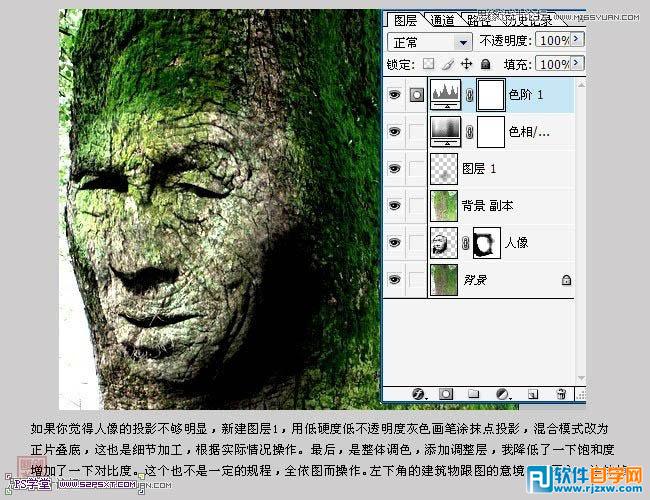Select 背景 layer thumbnail
This screenshot has width=650, height=500.
444,280
